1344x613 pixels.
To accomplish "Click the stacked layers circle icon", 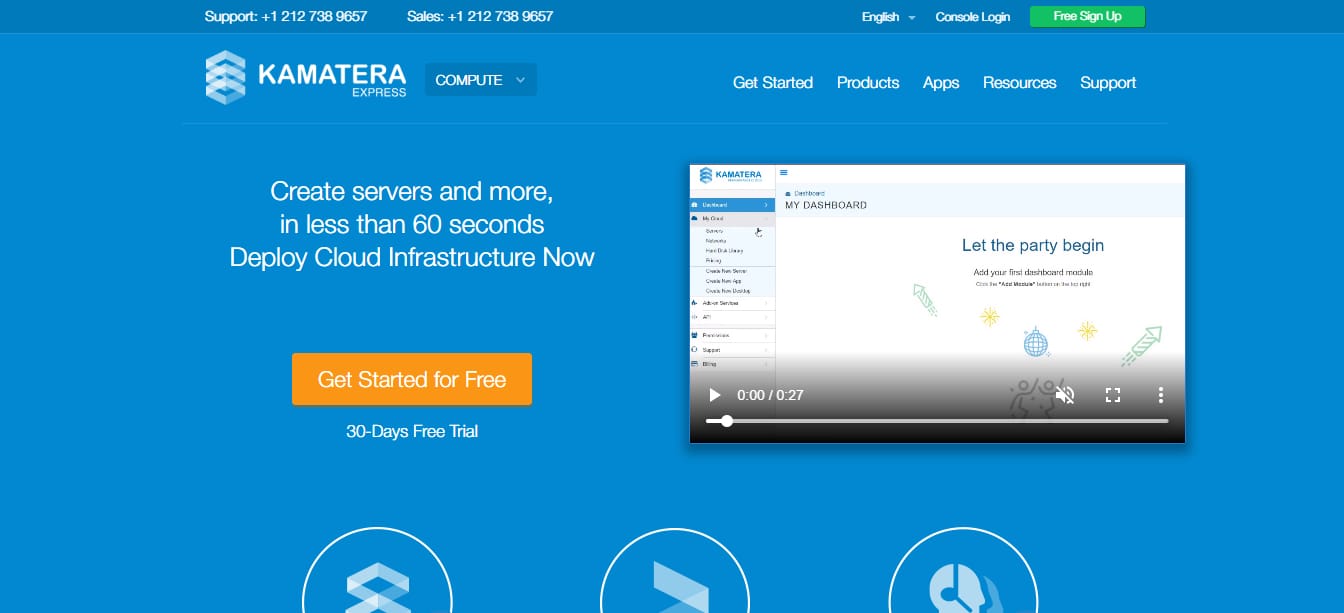I will pyautogui.click(x=377, y=570).
